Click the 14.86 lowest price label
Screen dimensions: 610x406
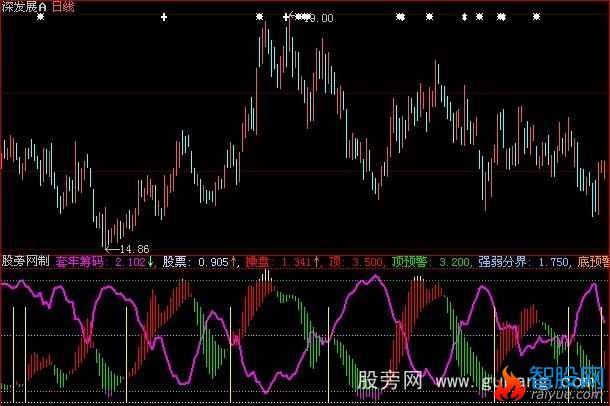(x=135, y=249)
